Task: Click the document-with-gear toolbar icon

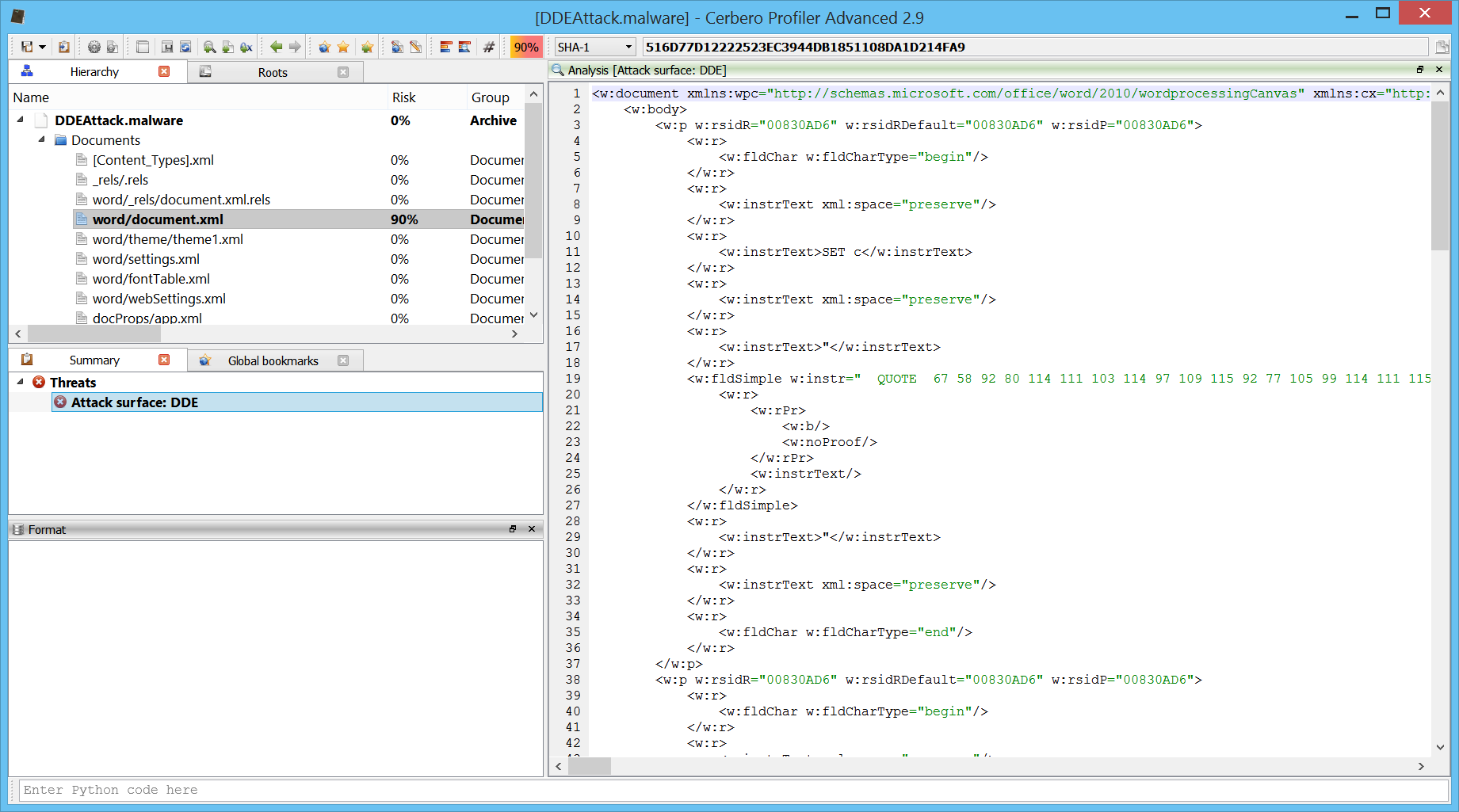Action: click(x=113, y=48)
